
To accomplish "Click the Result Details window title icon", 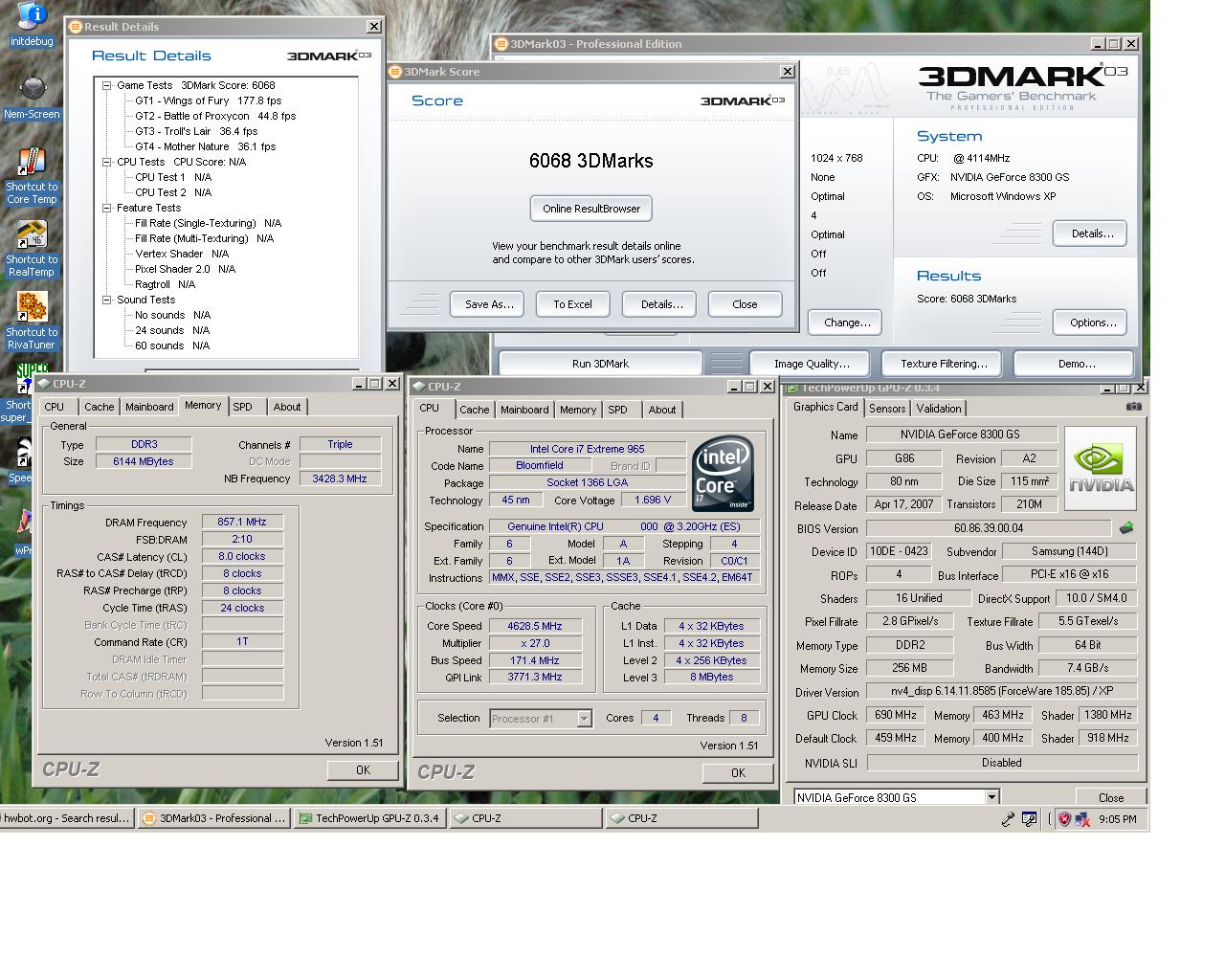I will coord(75,27).
